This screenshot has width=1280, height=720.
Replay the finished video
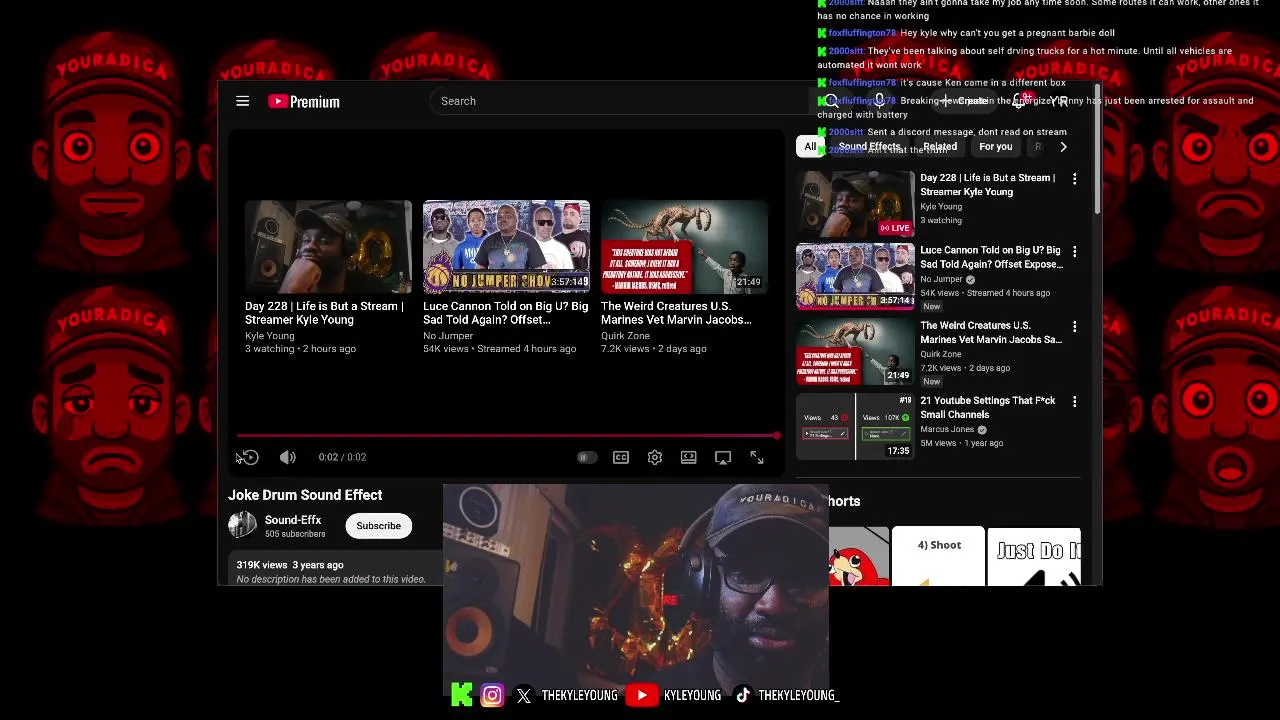point(250,457)
